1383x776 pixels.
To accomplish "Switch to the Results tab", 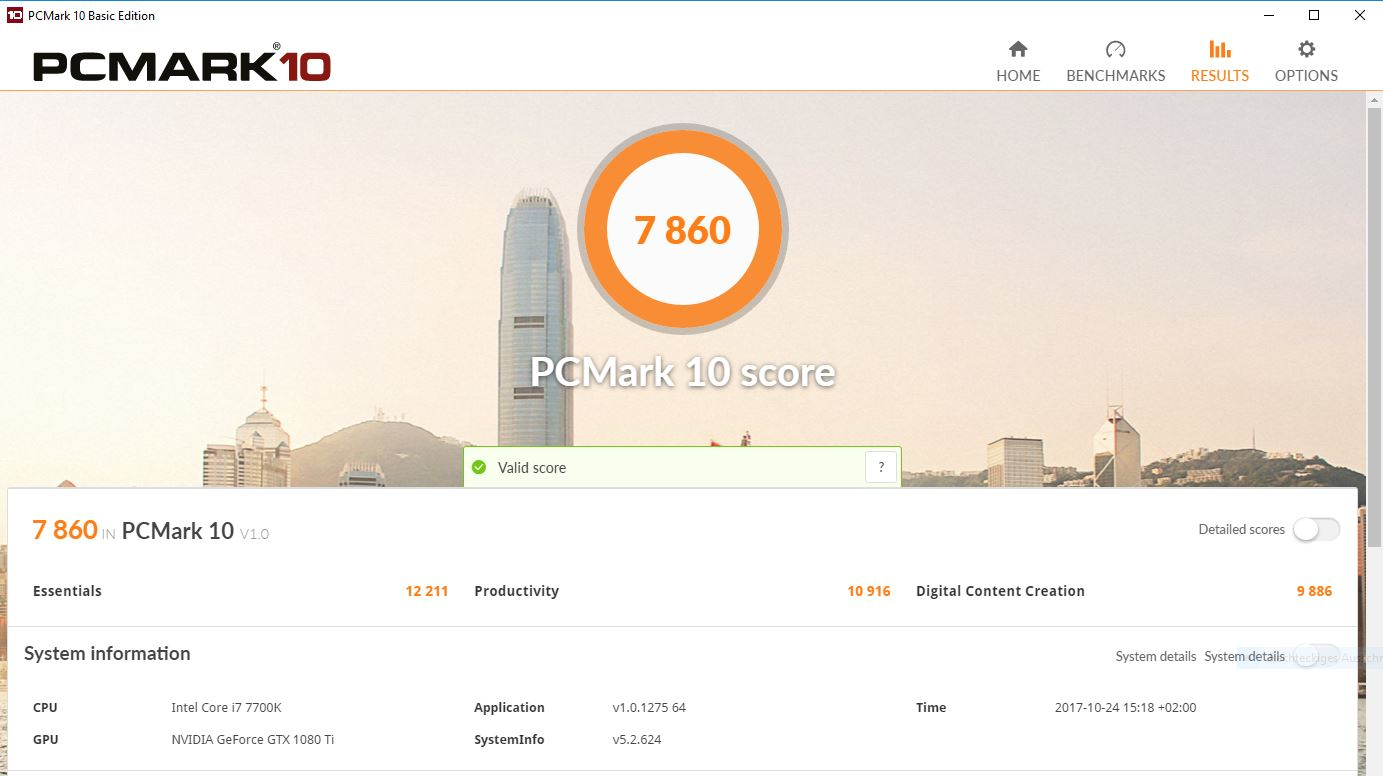I will tap(1219, 62).
